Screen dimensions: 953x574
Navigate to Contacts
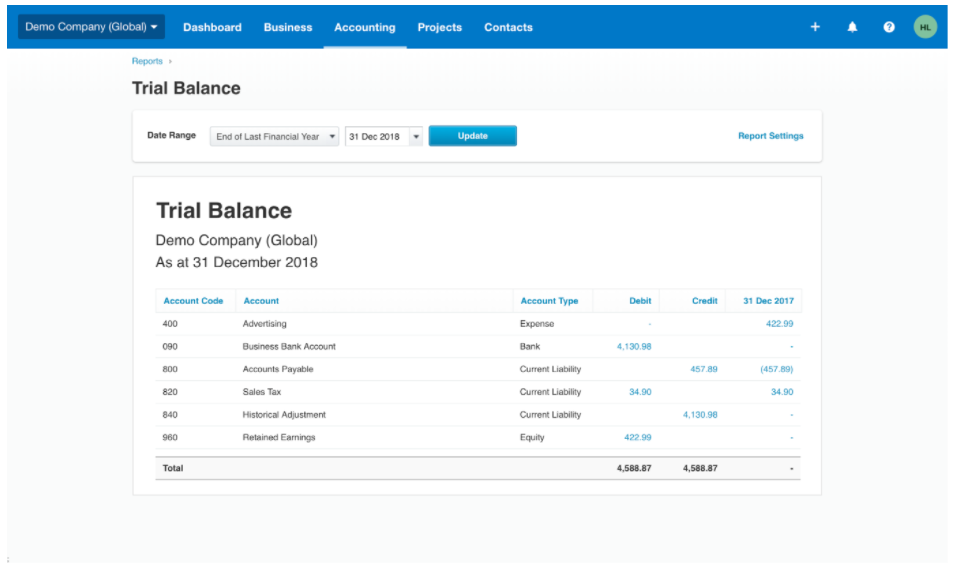508,27
